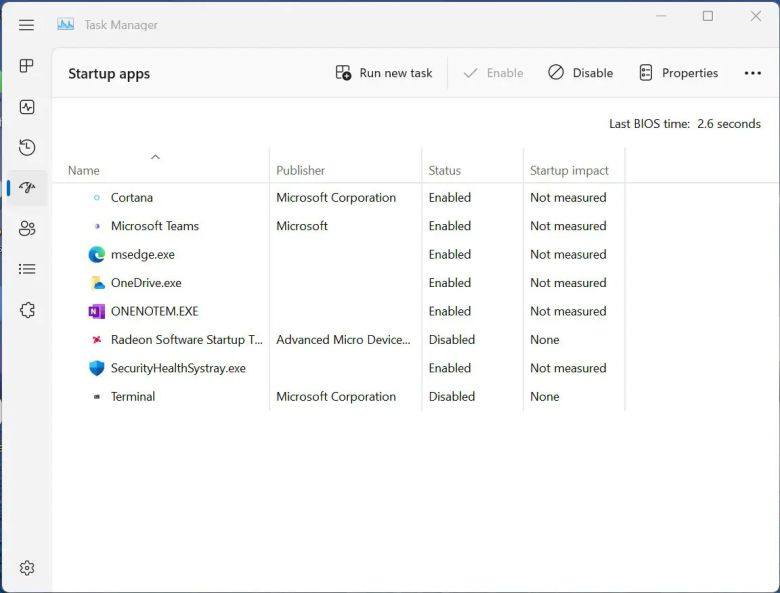The width and height of the screenshot is (780, 593).
Task: Sort by Status column header
Action: point(444,170)
